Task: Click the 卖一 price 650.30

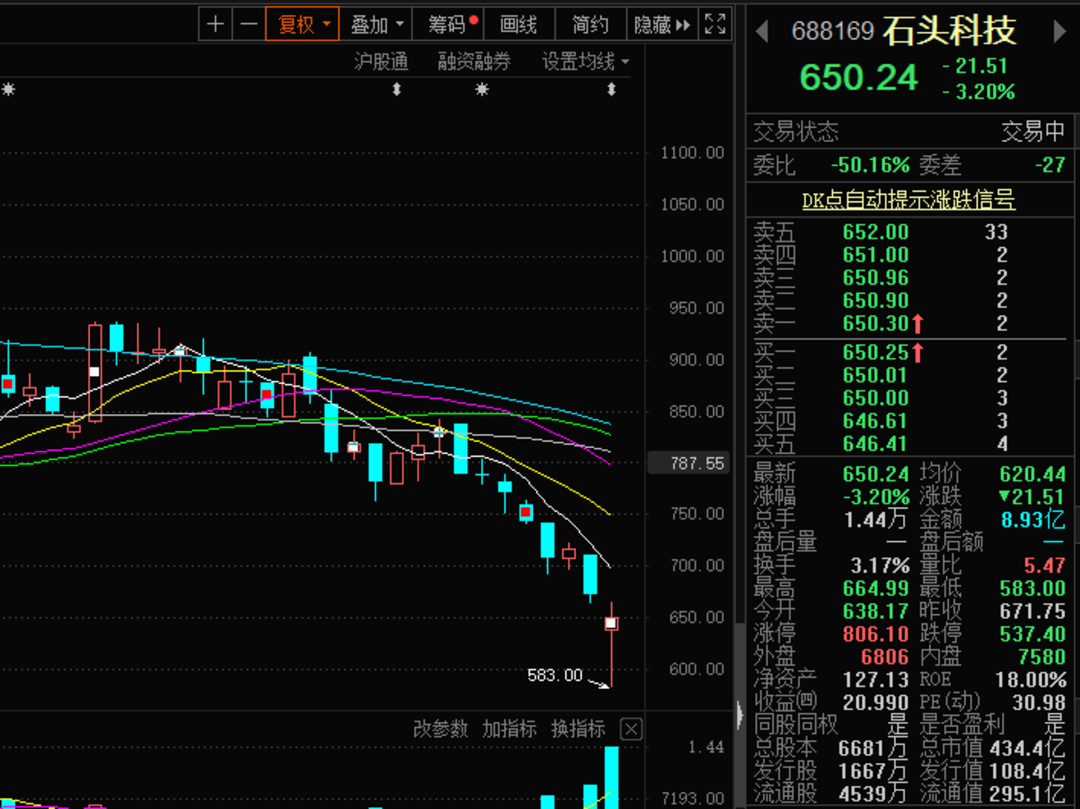Action: (875, 323)
